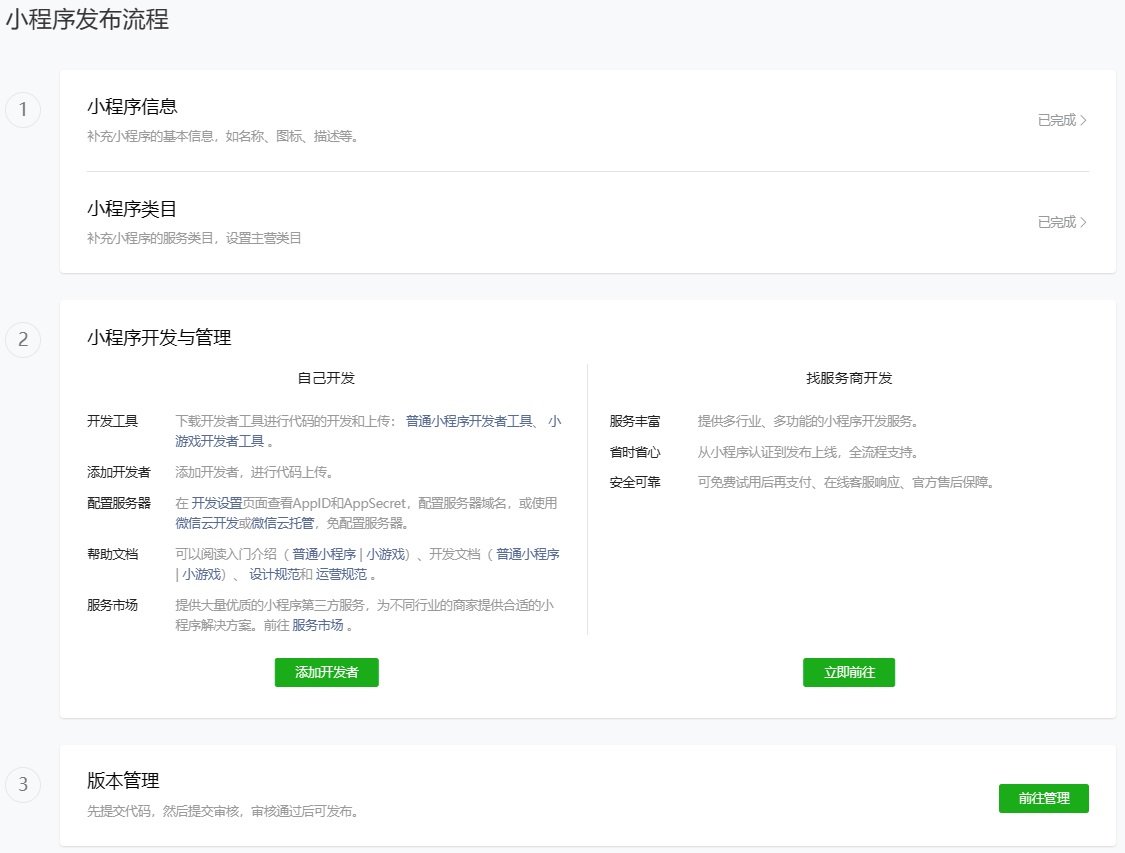
Task: Click the step 2 circle icon
Action: 23,340
